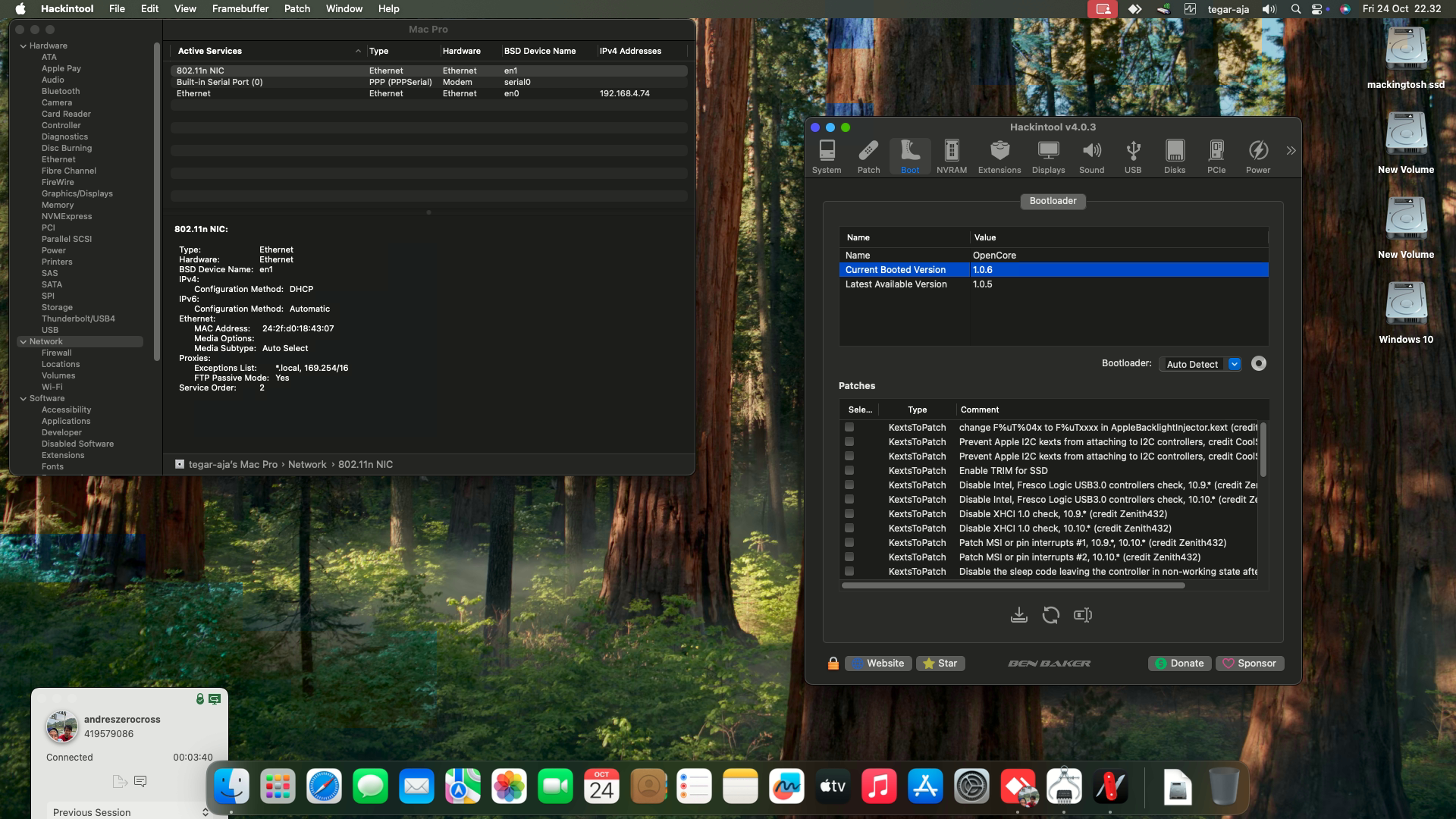Open the Patch tab in Hackintool
The image size is (1456, 819).
tap(868, 157)
